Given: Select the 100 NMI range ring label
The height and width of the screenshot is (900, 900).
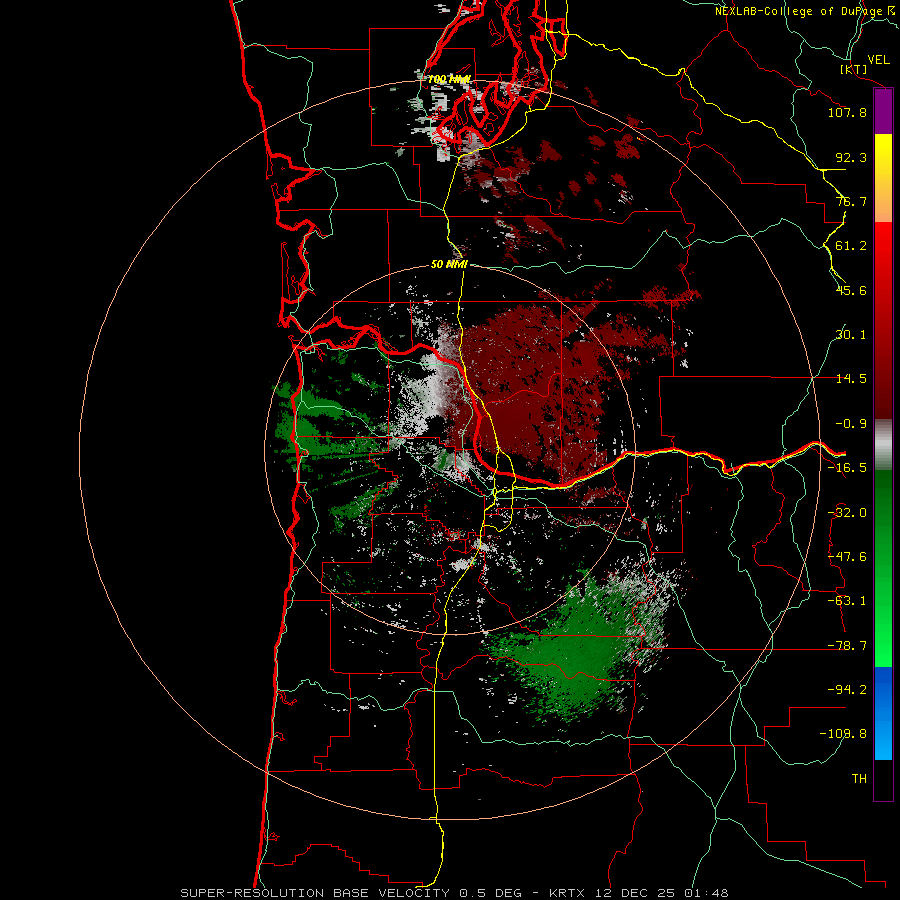Looking at the screenshot, I should (x=449, y=79).
